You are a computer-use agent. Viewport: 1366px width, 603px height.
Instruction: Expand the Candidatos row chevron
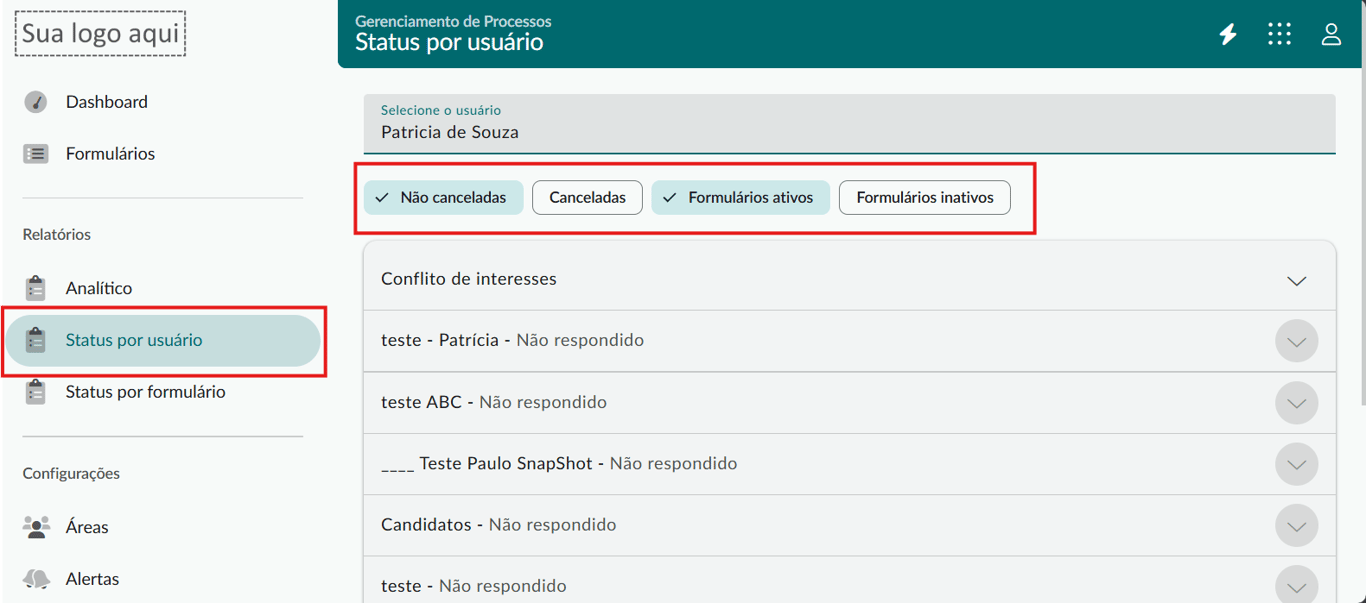(x=1296, y=526)
